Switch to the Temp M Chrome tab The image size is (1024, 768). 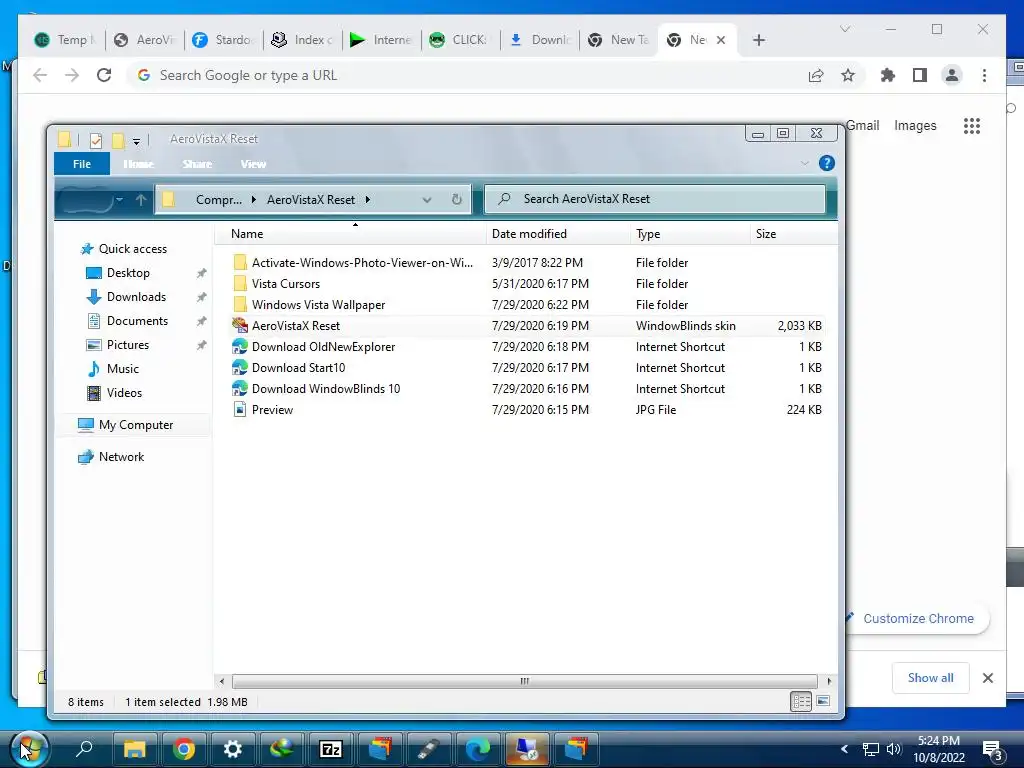(66, 40)
